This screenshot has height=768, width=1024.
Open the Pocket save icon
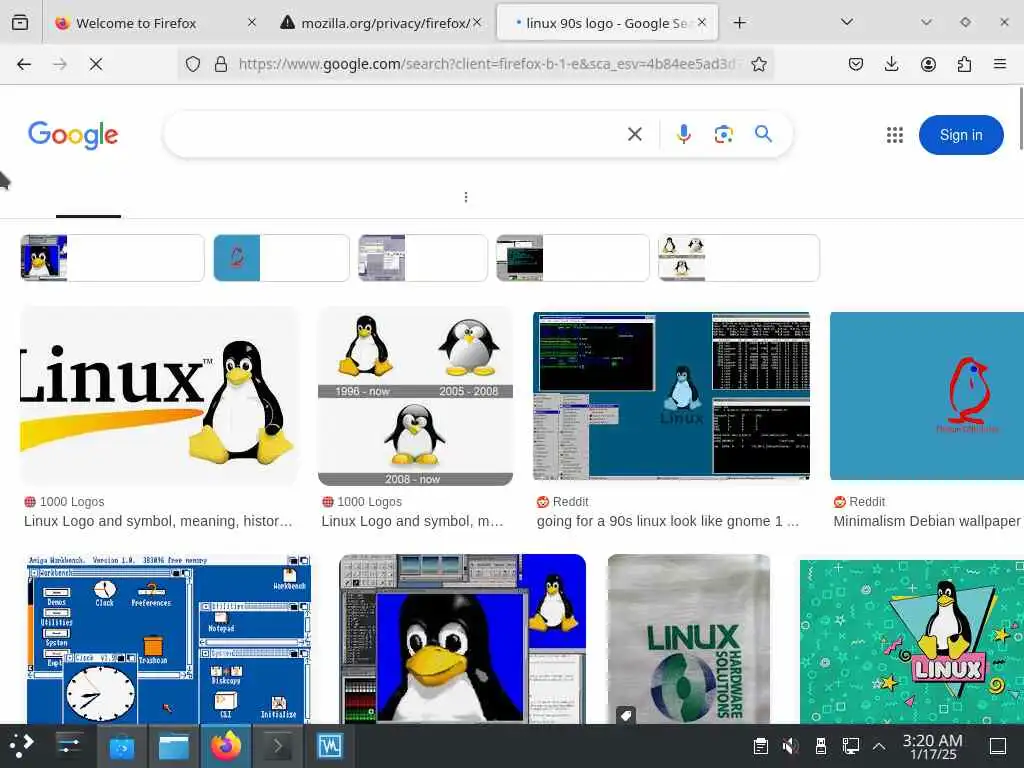click(856, 64)
